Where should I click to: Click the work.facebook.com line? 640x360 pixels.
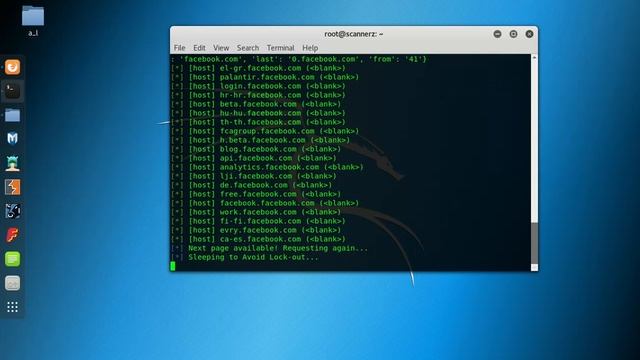pos(256,212)
